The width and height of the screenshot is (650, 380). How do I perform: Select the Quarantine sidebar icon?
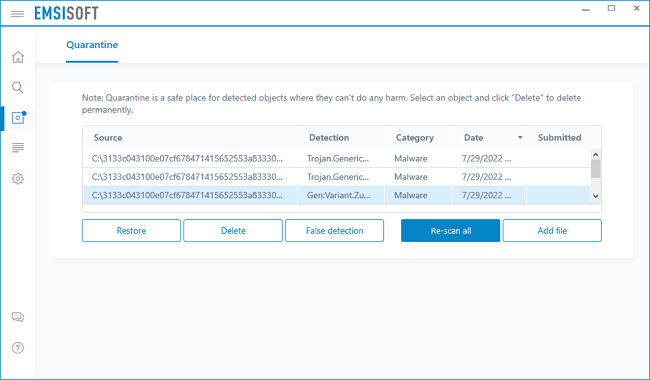tap(18, 118)
